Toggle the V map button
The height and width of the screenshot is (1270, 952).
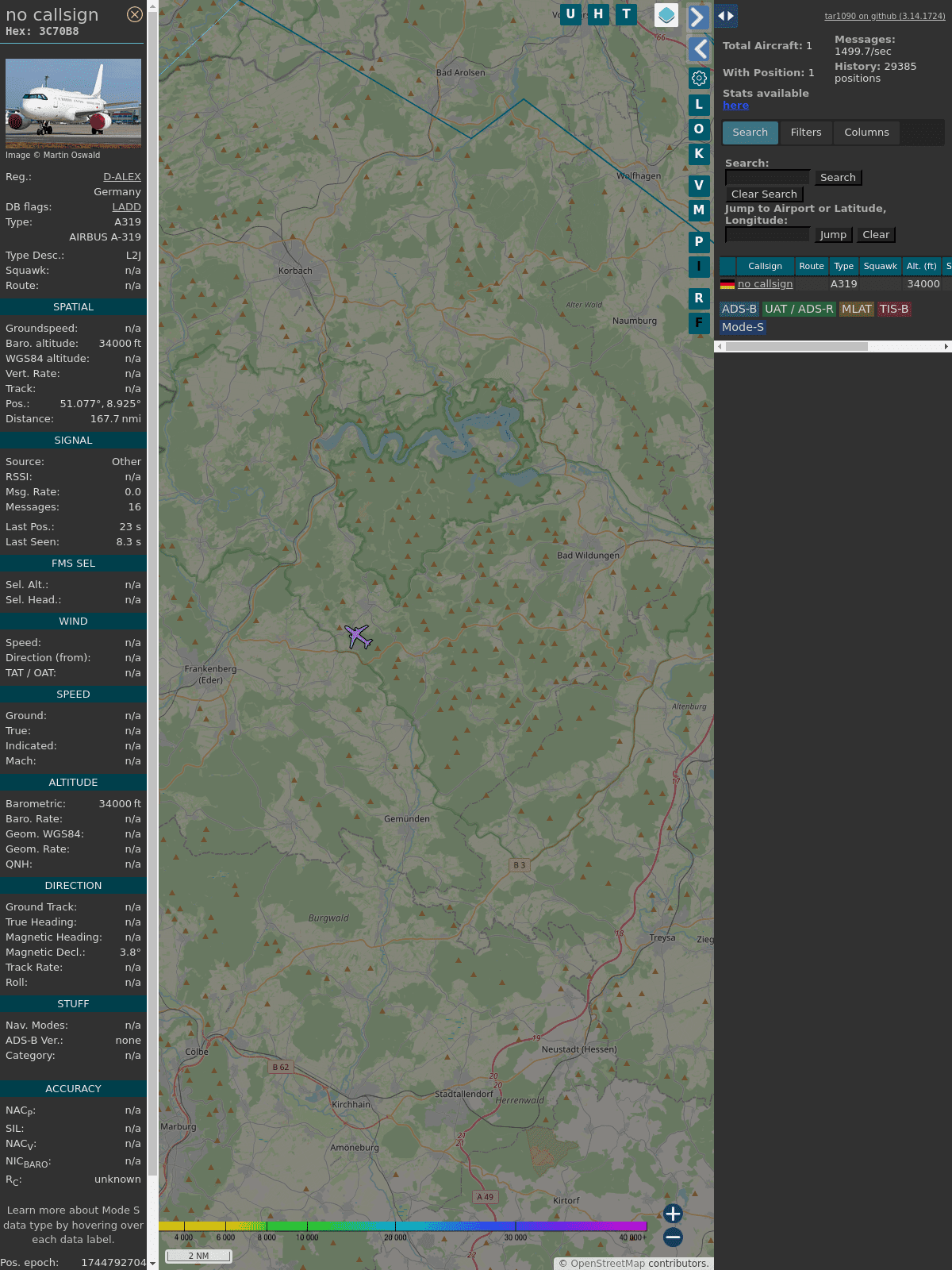[x=699, y=186]
